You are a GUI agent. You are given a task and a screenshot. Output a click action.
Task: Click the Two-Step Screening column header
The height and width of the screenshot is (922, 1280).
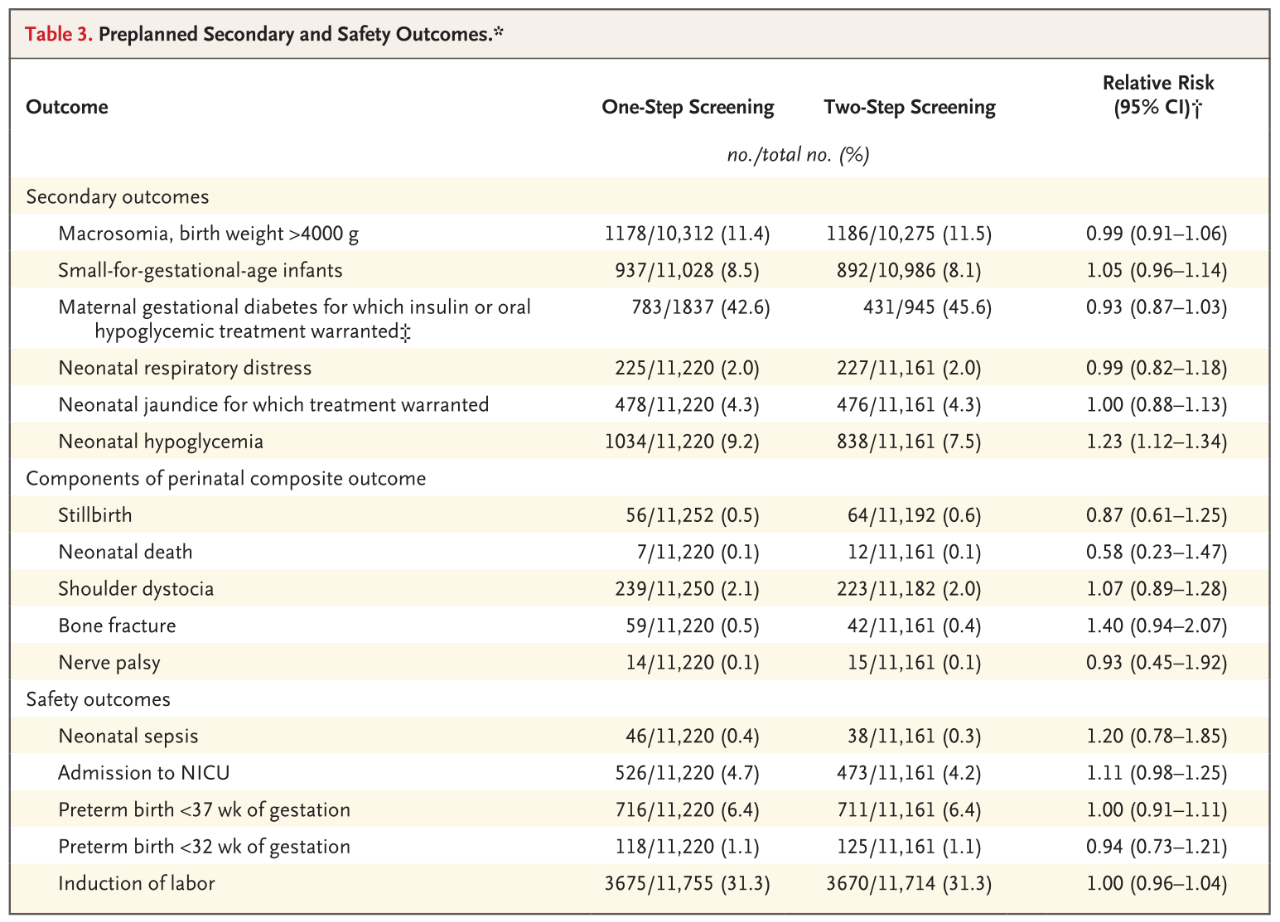pyautogui.click(x=909, y=107)
